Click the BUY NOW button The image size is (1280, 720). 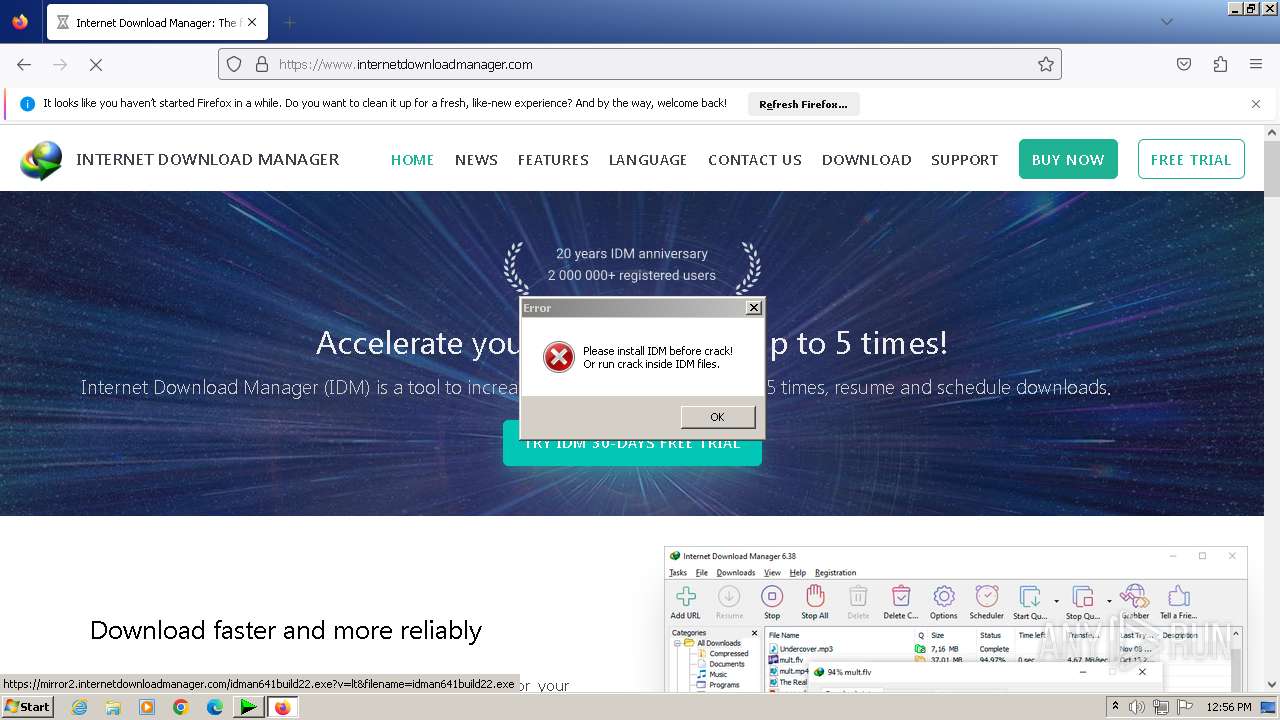[1068, 159]
